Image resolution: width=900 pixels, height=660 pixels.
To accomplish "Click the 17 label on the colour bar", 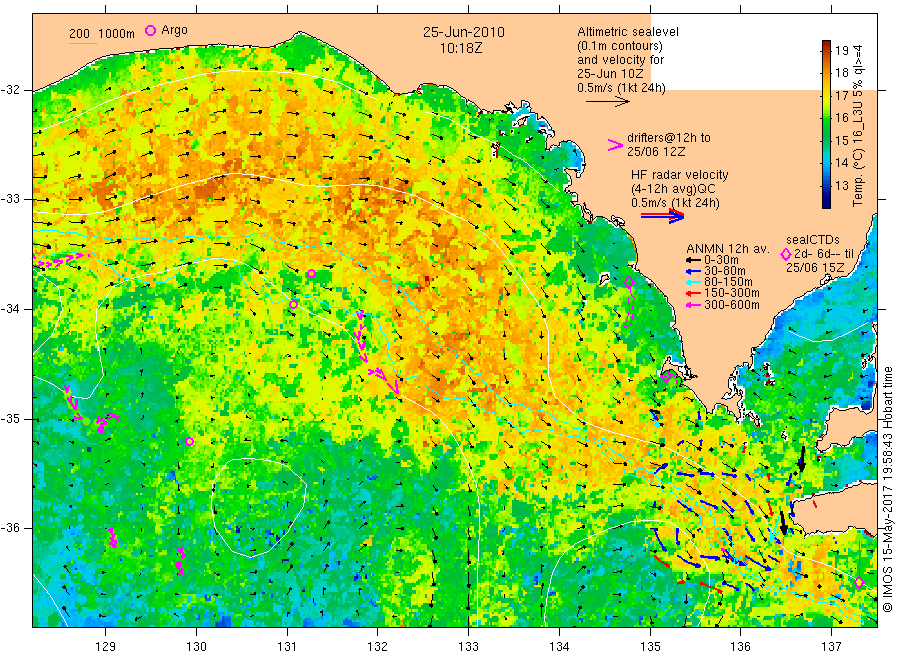I will coord(841,95).
